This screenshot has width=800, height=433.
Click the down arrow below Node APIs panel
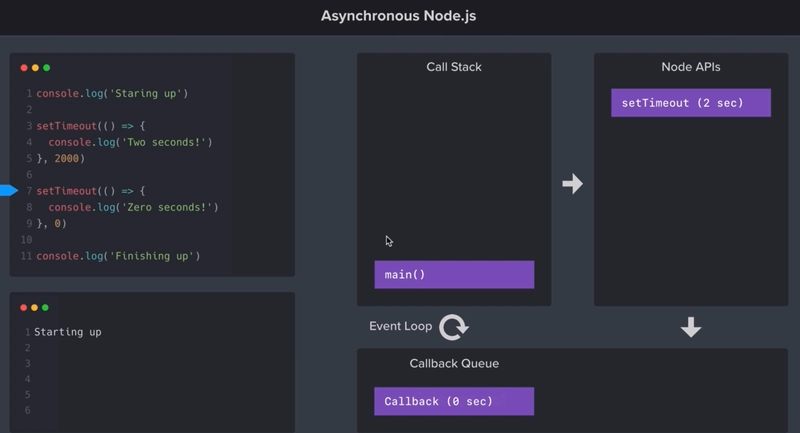[x=691, y=327]
